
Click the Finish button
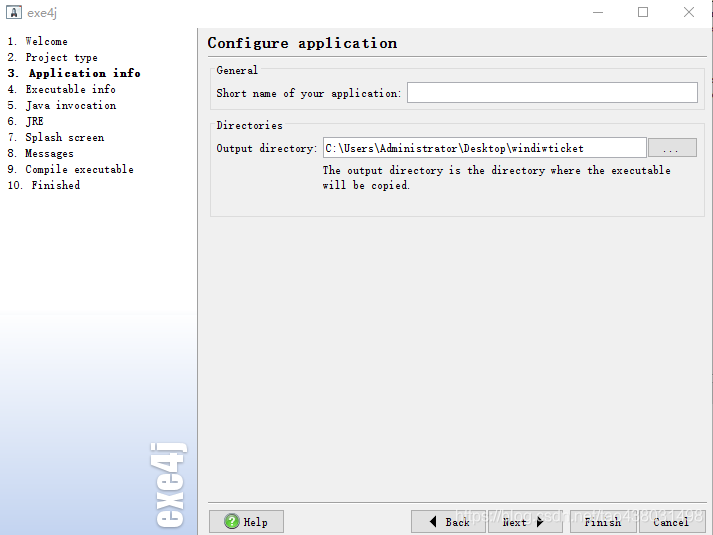[603, 521]
